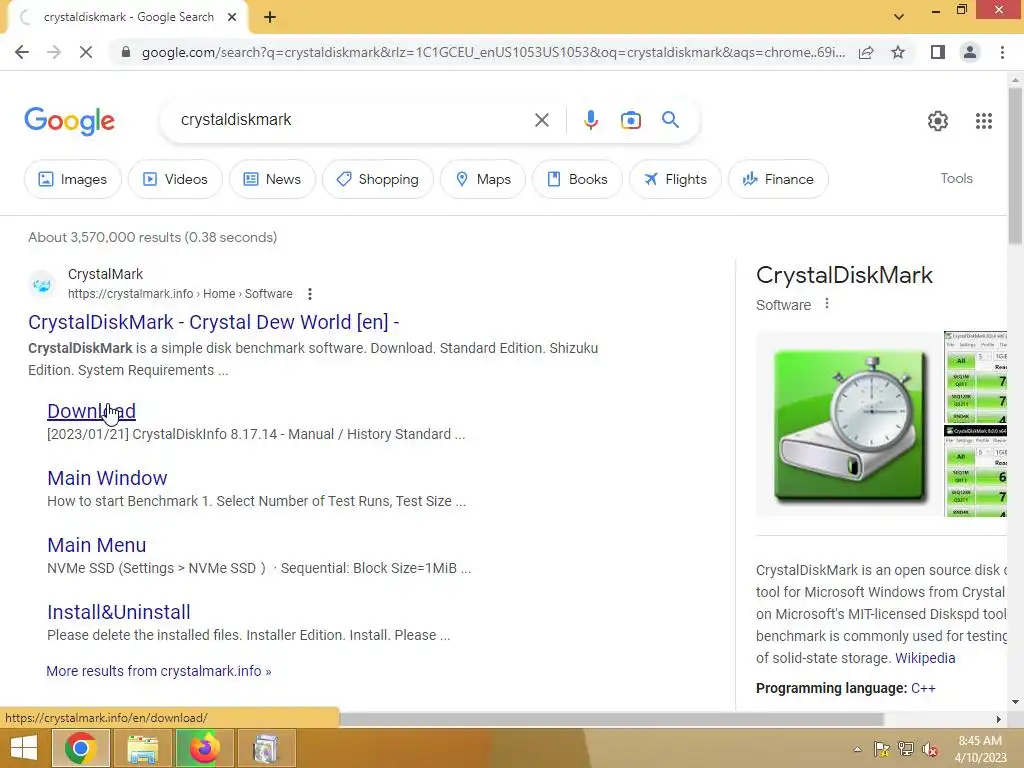Image resolution: width=1024 pixels, height=768 pixels.
Task: Click in the Google search input field
Action: click(x=353, y=120)
